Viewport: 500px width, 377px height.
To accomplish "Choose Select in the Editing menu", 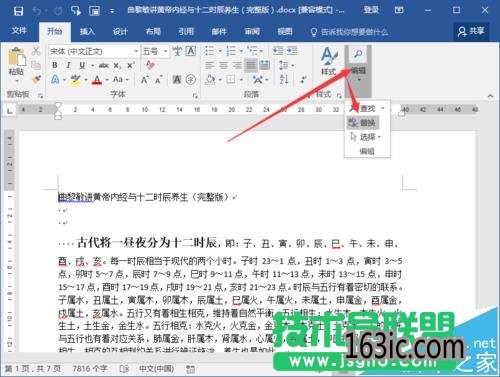I will [x=365, y=137].
